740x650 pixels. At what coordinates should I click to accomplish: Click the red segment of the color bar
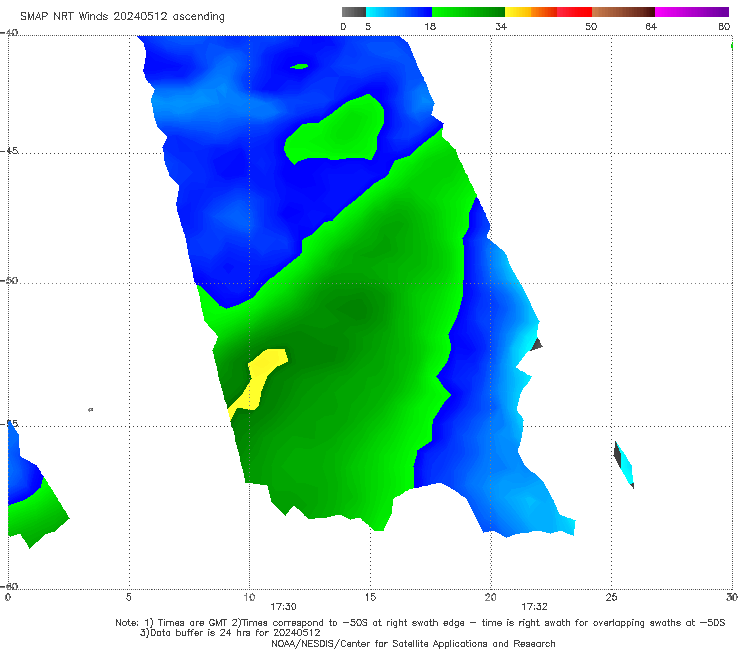[x=574, y=12]
